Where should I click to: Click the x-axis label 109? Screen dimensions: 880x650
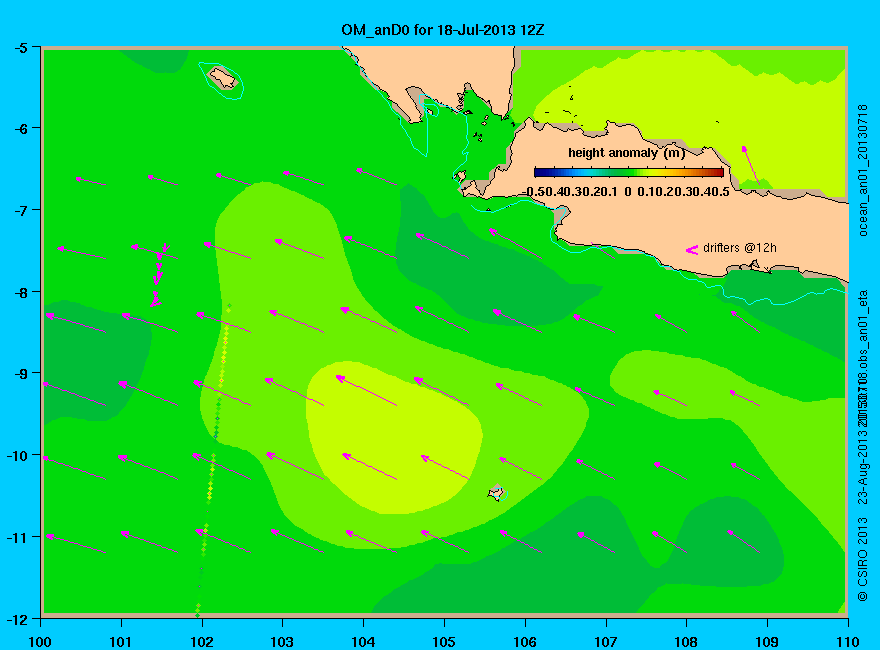(x=767, y=641)
